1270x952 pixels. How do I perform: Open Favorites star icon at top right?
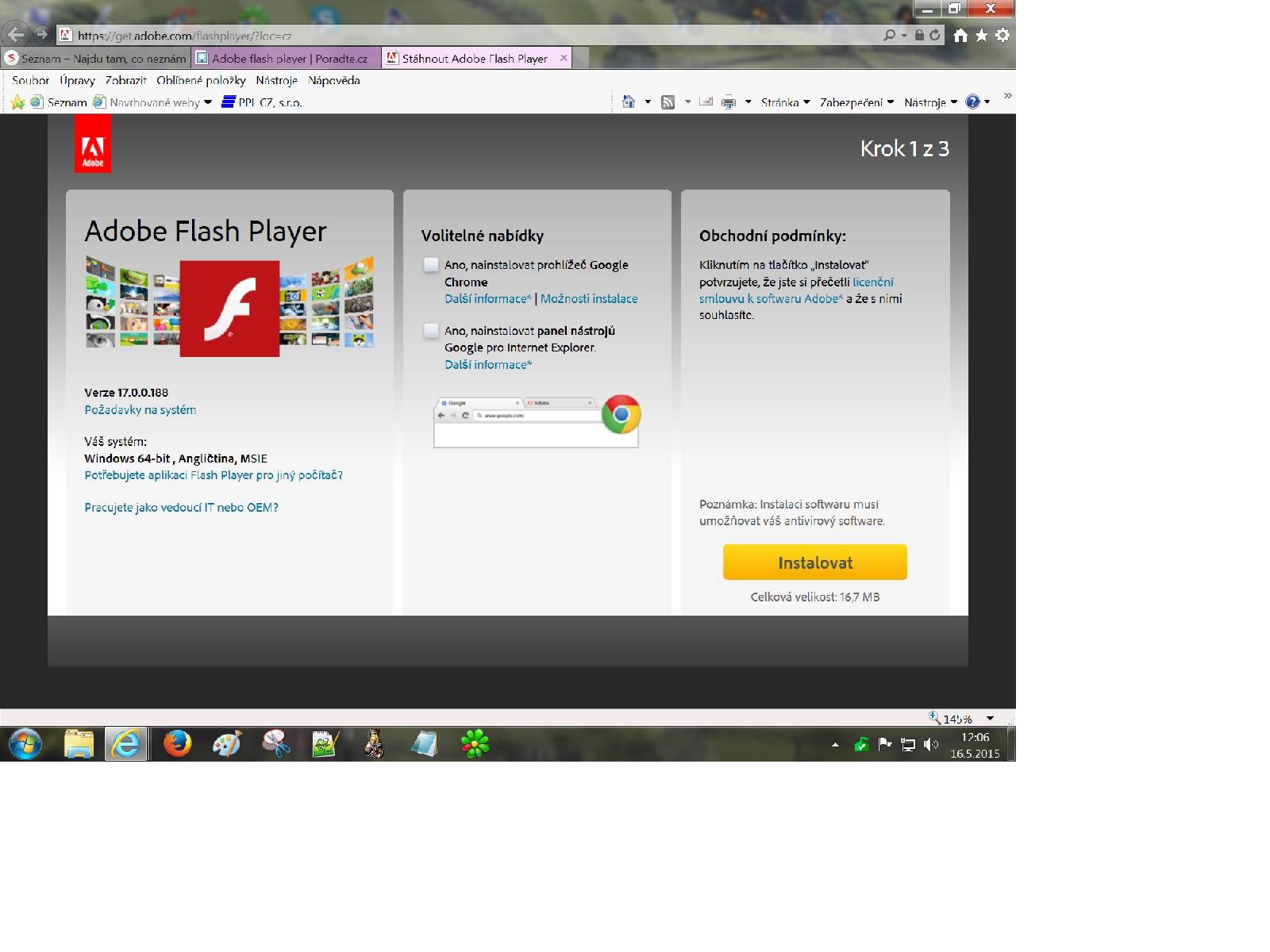(982, 35)
